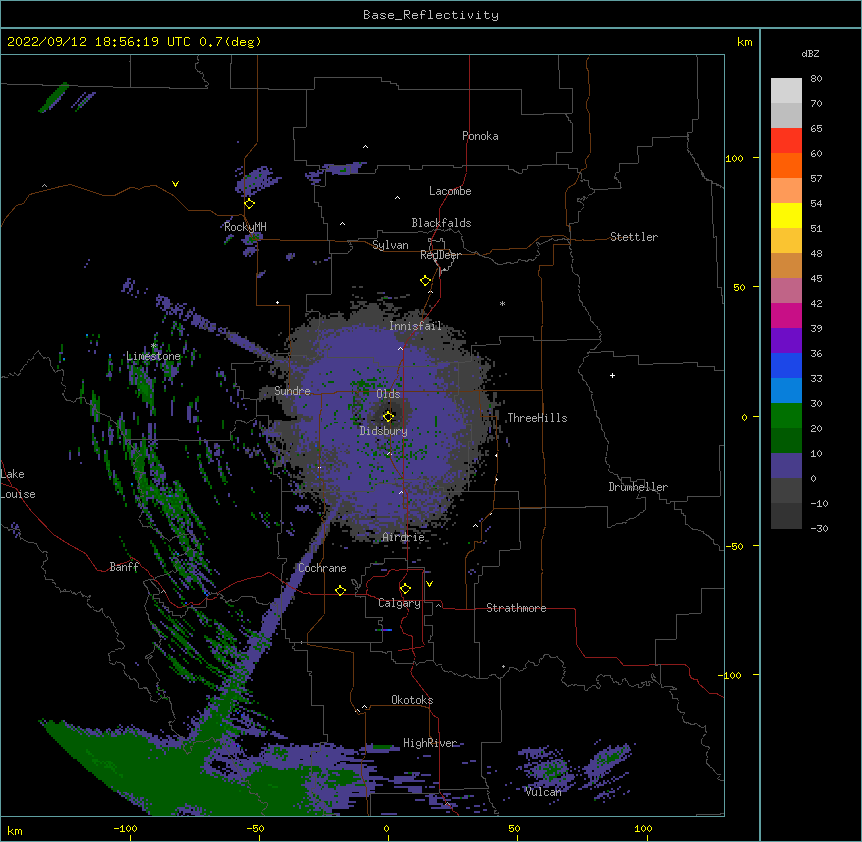Click the Ponoka city label
The image size is (862, 842).
coord(480,136)
